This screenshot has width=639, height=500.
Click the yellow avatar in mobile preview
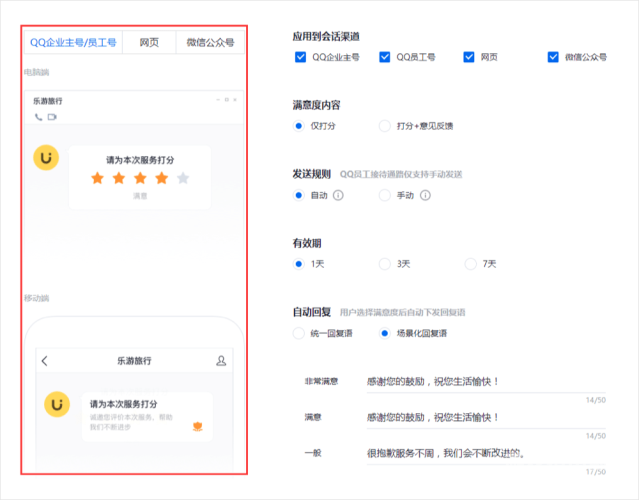57,405
